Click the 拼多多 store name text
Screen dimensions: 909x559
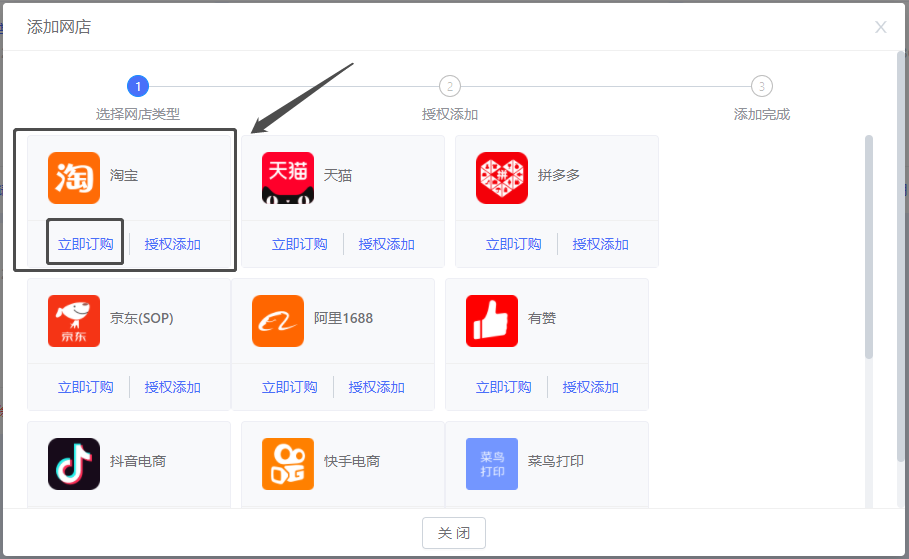(559, 175)
